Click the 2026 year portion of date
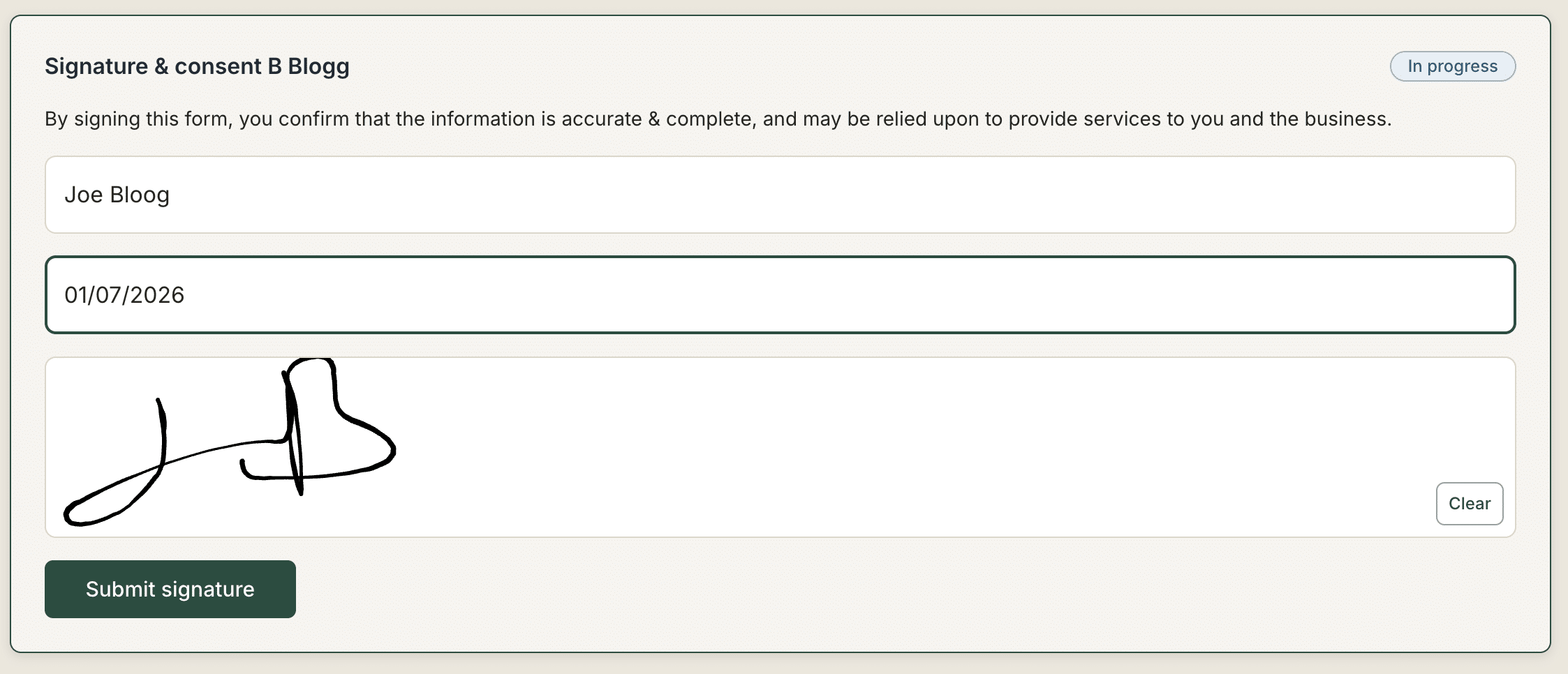This screenshot has width=1568, height=674. coord(157,295)
